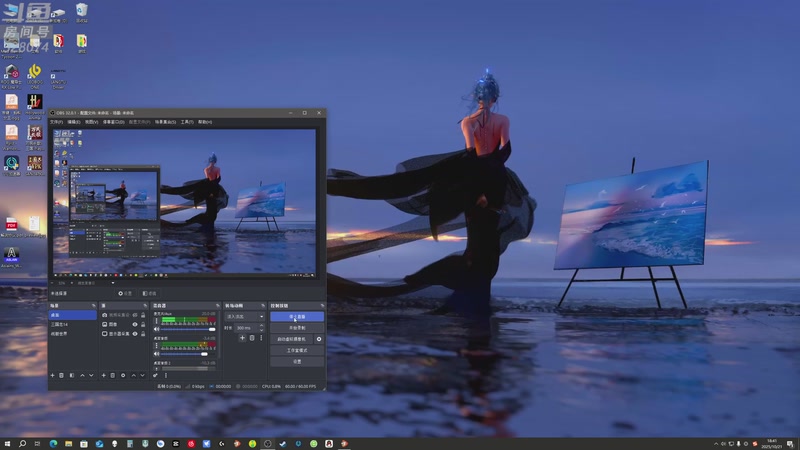This screenshot has width=800, height=450.
Task: Mute the microphone speaker icon in mixer
Action: (x=156, y=329)
